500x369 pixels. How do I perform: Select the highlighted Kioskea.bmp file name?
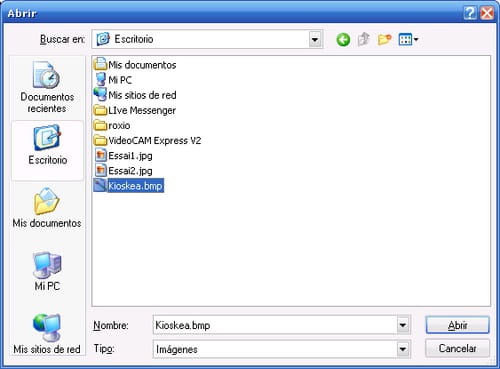[135, 186]
